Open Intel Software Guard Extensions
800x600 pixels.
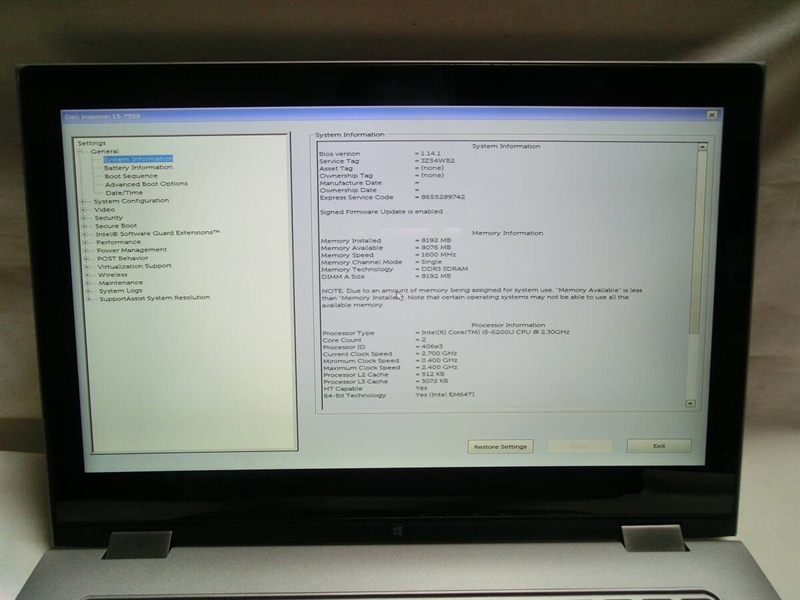pyautogui.click(x=158, y=234)
